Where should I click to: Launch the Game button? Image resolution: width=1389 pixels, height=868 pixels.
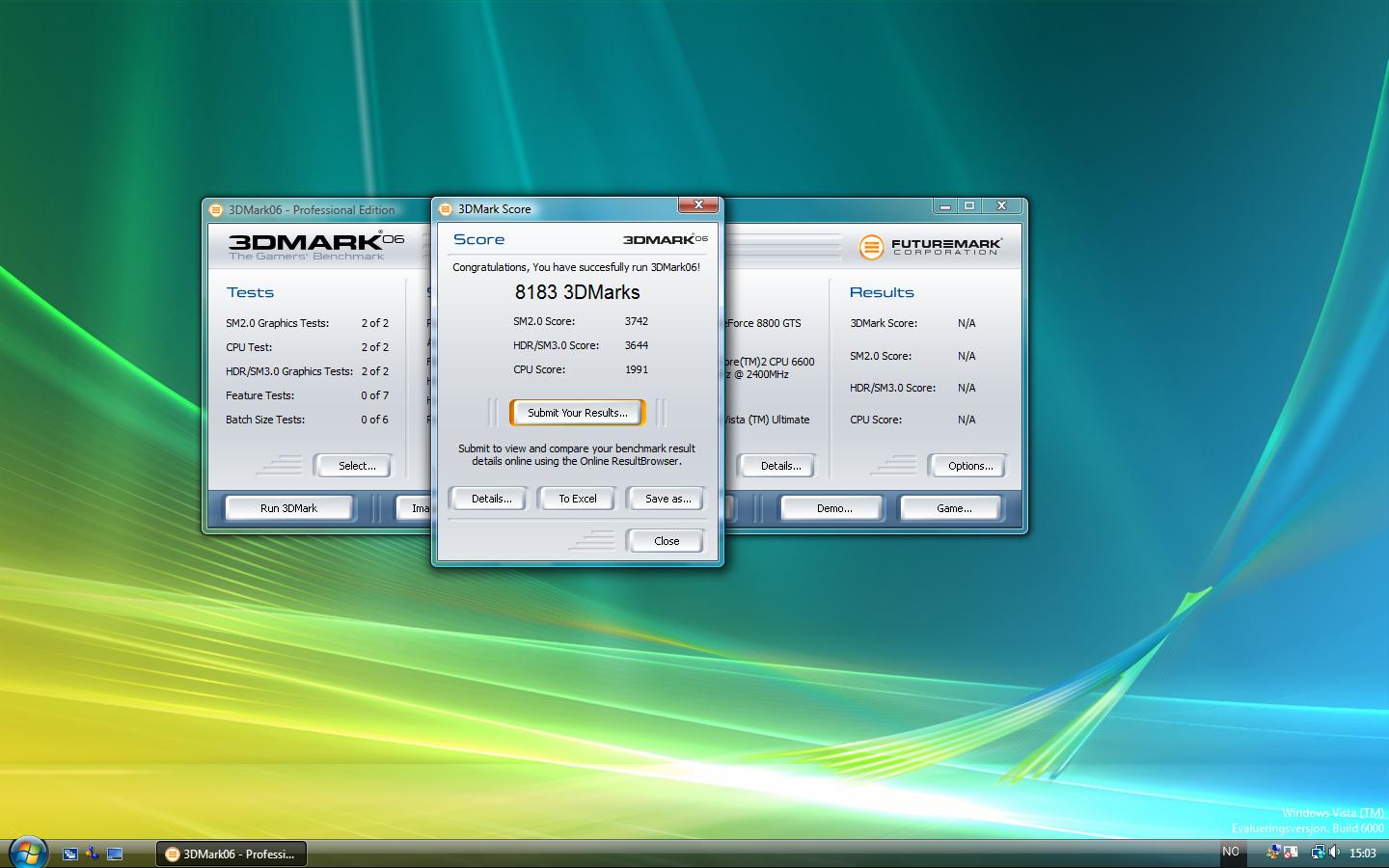click(x=953, y=508)
